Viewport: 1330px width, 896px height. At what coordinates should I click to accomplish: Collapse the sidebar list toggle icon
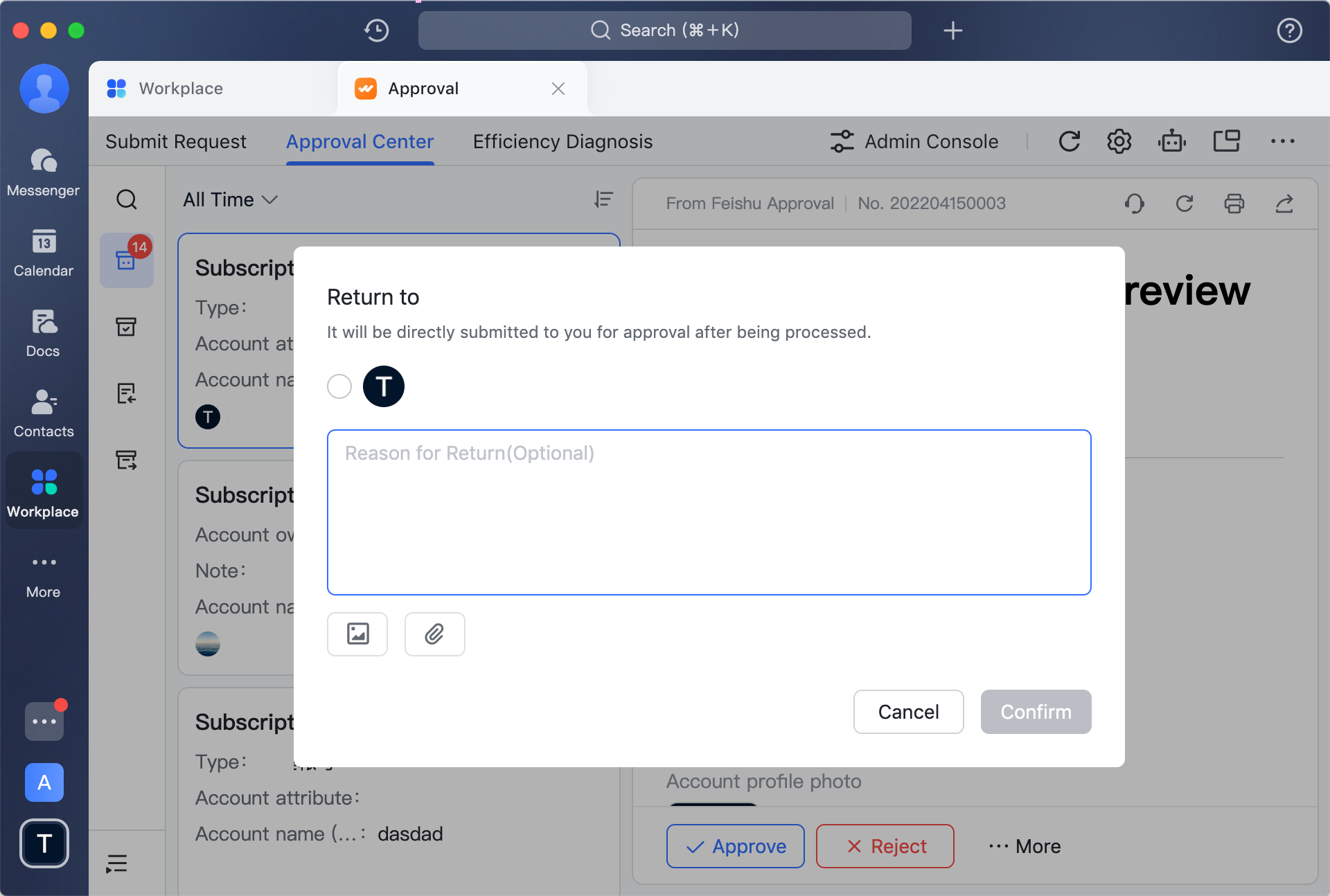(116, 863)
